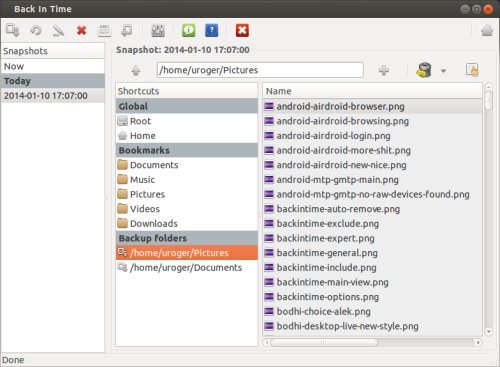Select android-mtp-gmtp-main.png

pyautogui.click(x=372, y=180)
